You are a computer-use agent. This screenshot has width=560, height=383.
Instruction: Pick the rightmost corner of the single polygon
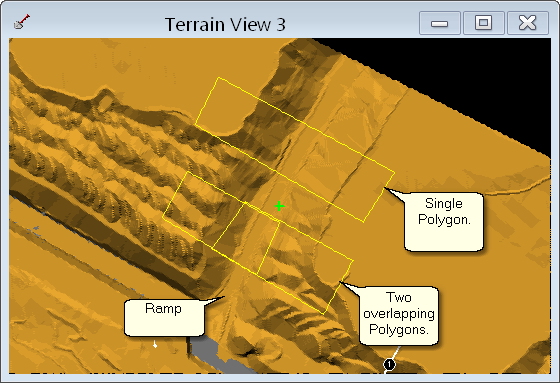(x=395, y=173)
